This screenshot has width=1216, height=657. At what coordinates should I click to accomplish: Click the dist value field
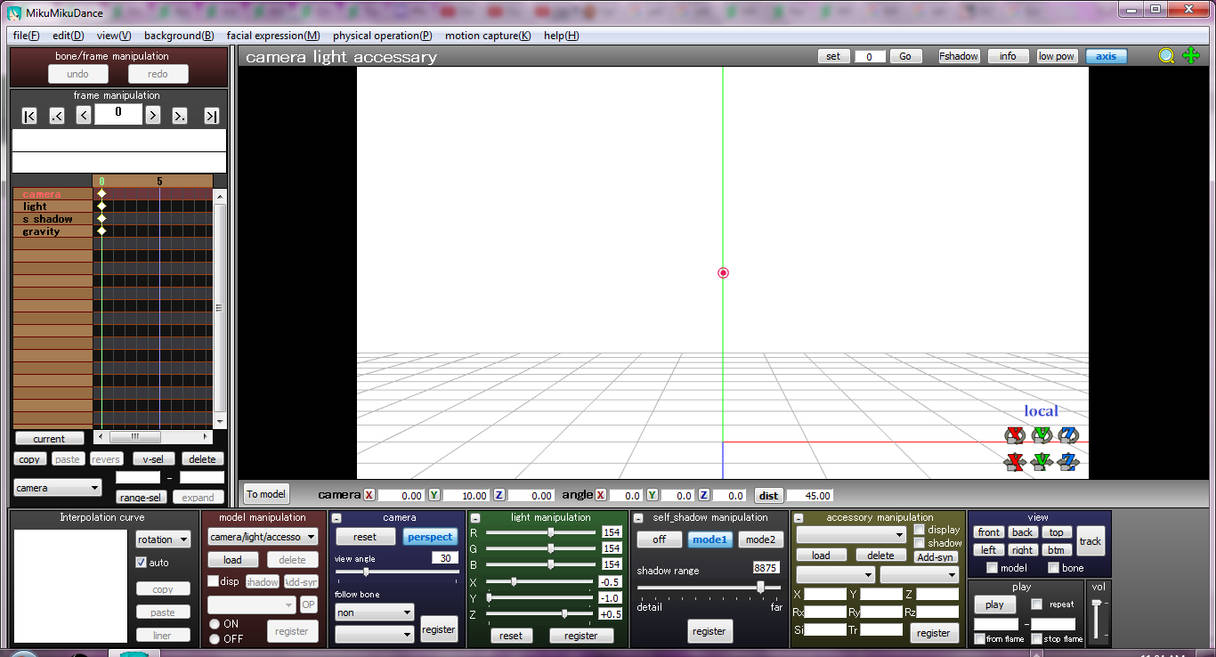809,495
